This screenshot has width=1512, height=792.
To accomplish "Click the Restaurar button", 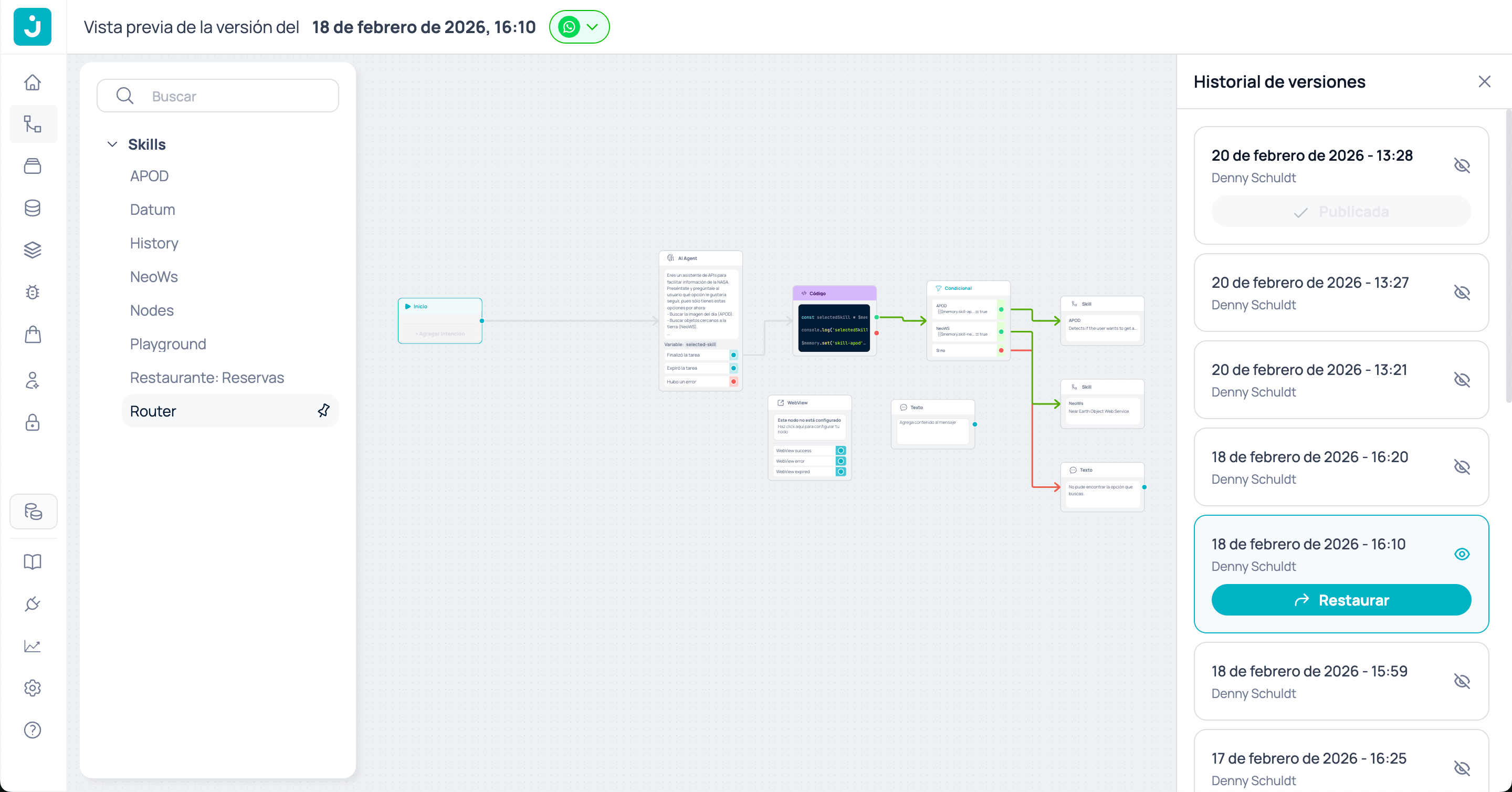I will coord(1341,599).
